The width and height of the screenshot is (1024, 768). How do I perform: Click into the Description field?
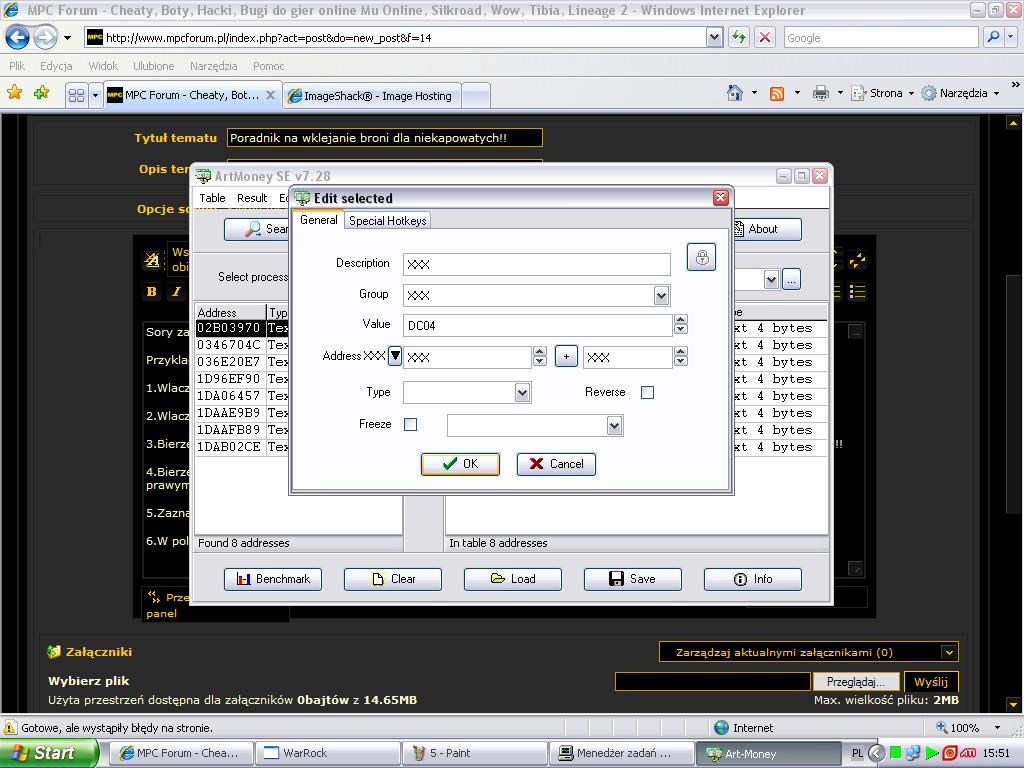(x=537, y=264)
